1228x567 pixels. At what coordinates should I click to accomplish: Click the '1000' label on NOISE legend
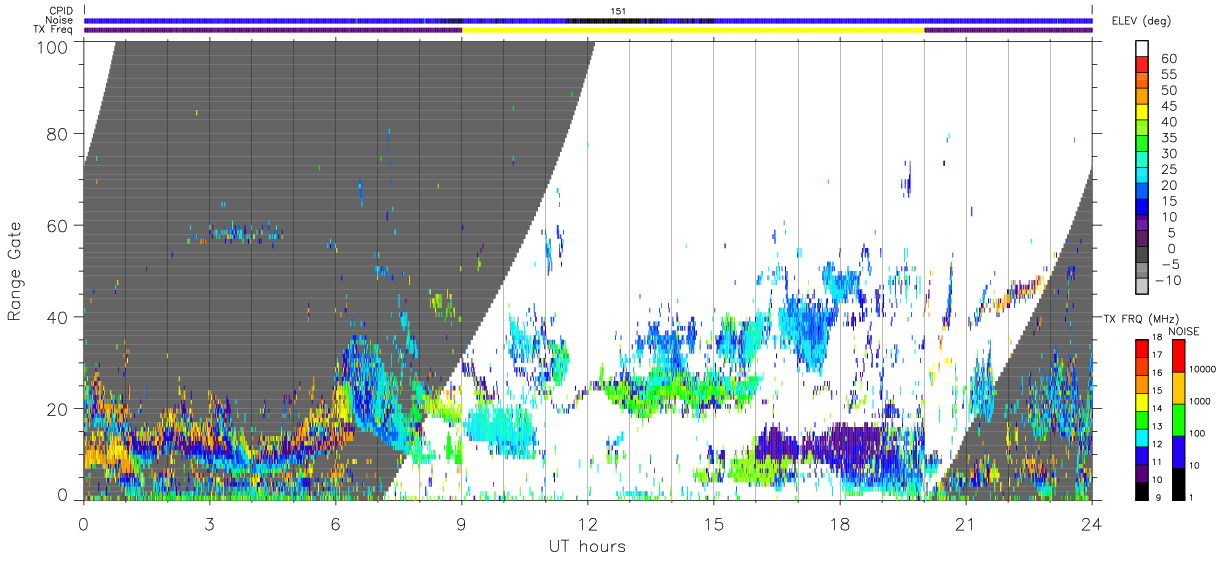(x=1200, y=401)
